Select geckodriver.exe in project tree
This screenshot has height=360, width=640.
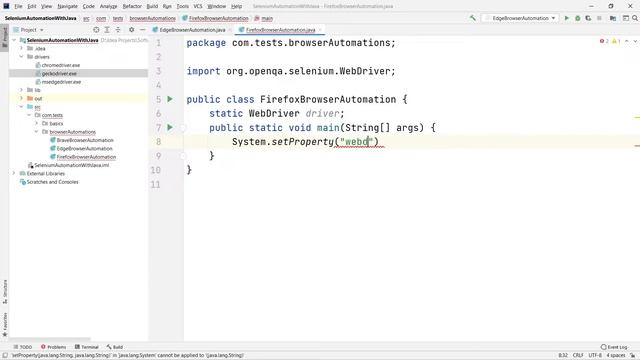tap(59, 73)
